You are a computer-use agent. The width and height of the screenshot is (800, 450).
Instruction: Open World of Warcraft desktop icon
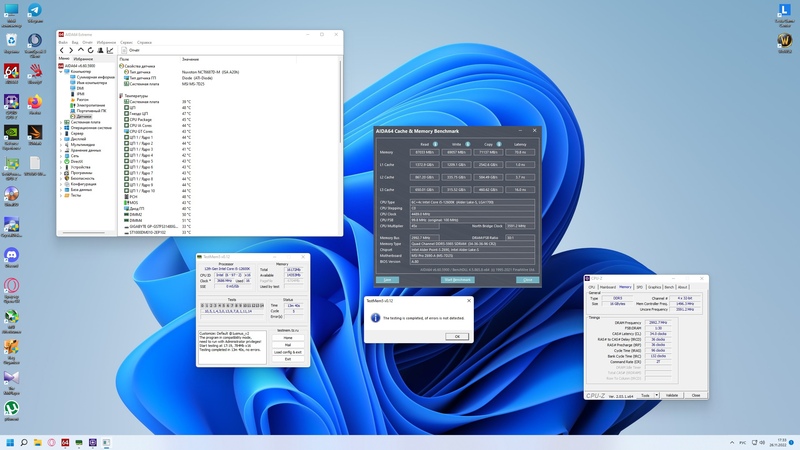[x=785, y=43]
